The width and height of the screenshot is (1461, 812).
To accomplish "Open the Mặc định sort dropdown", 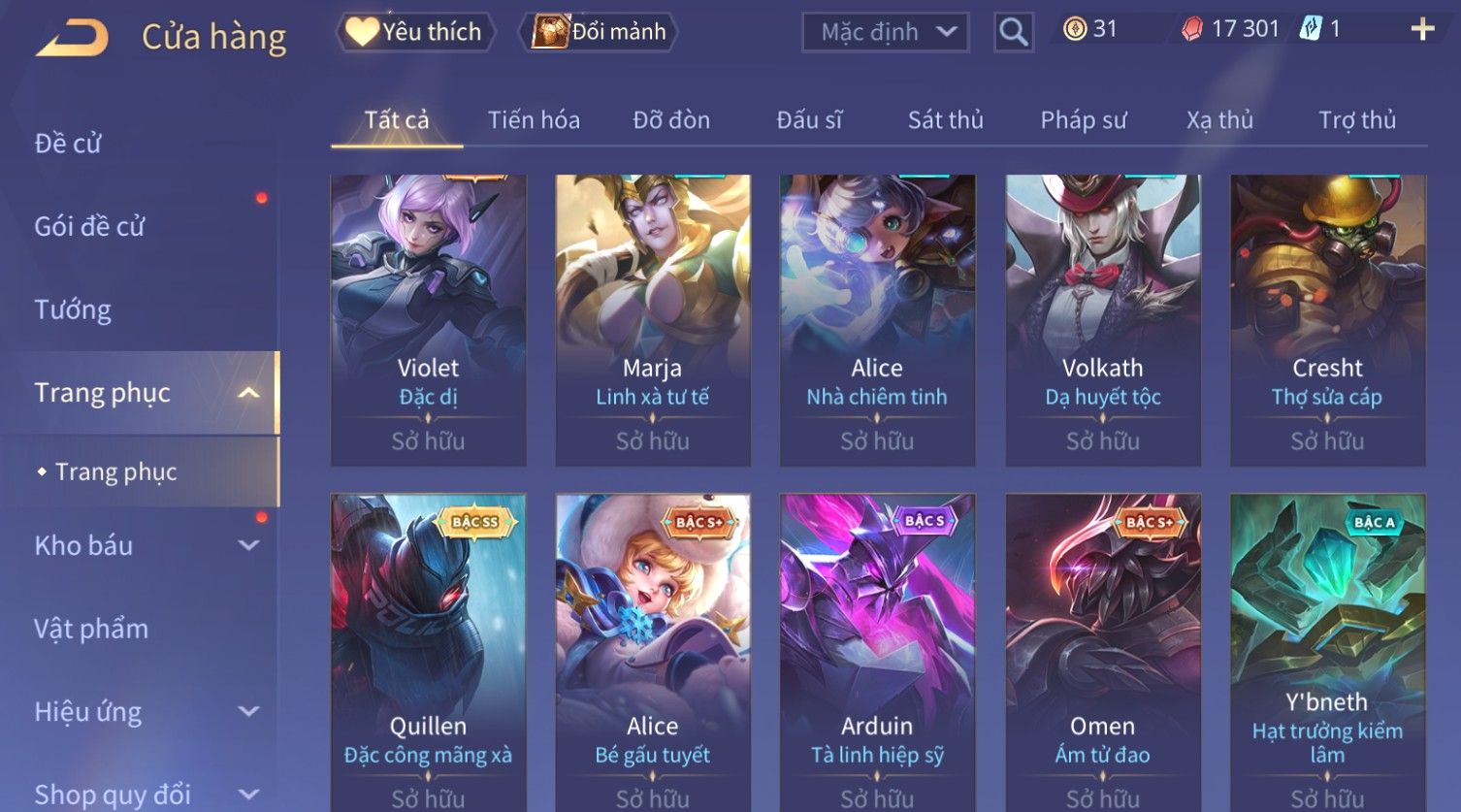I will point(886,32).
